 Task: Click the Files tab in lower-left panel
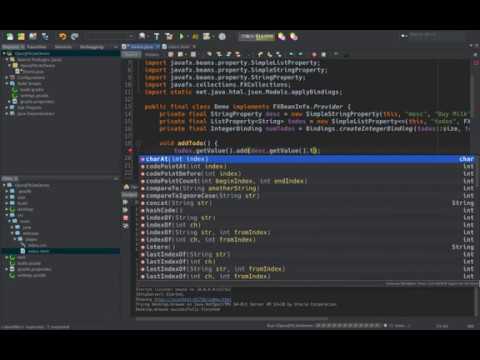[x=10, y=179]
